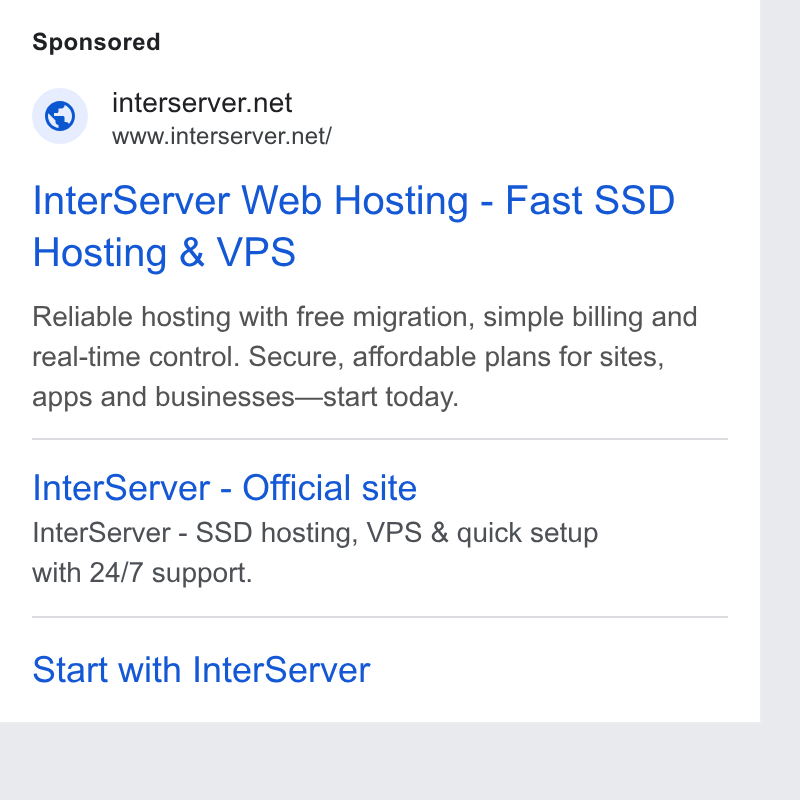
Task: Click the "apps and businesses—start today." line
Action: click(x=245, y=397)
